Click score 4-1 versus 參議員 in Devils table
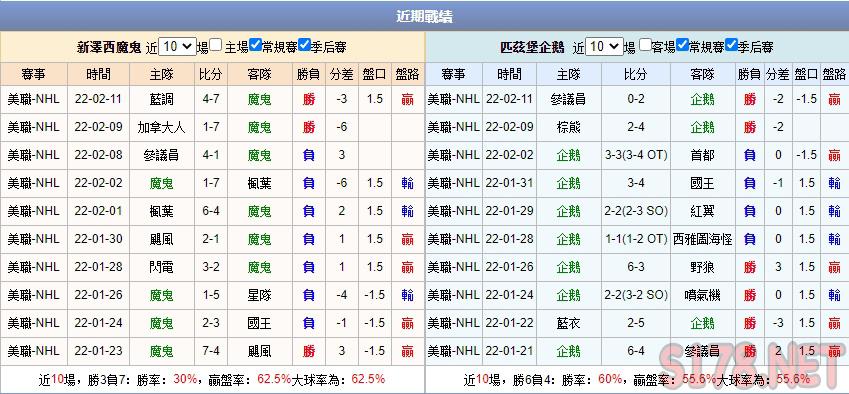Image resolution: width=849 pixels, height=394 pixels. (211, 155)
